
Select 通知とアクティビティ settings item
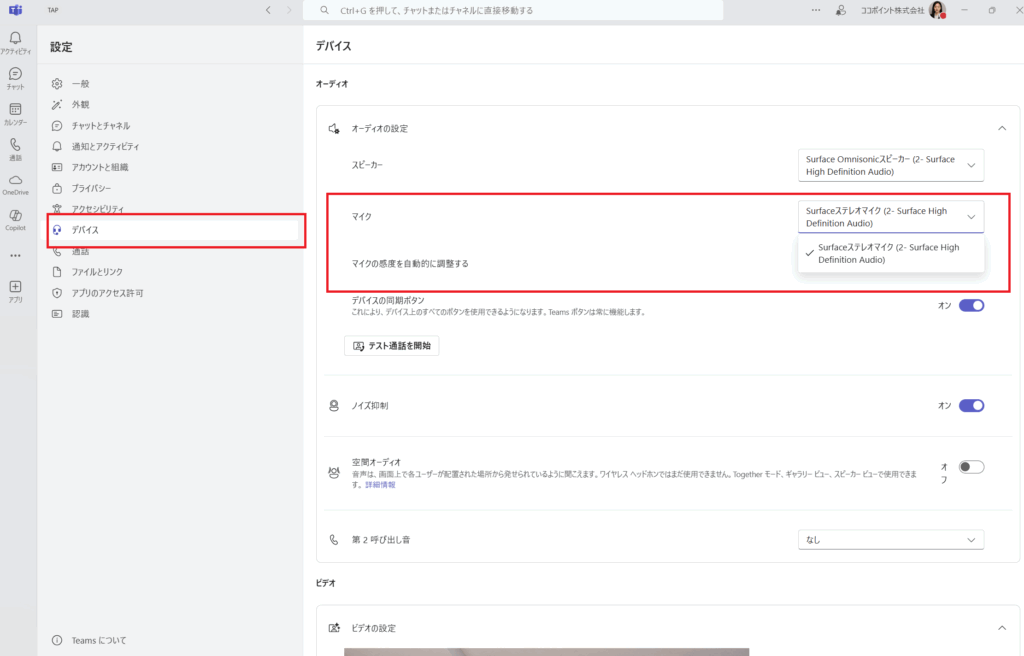[x=105, y=146]
